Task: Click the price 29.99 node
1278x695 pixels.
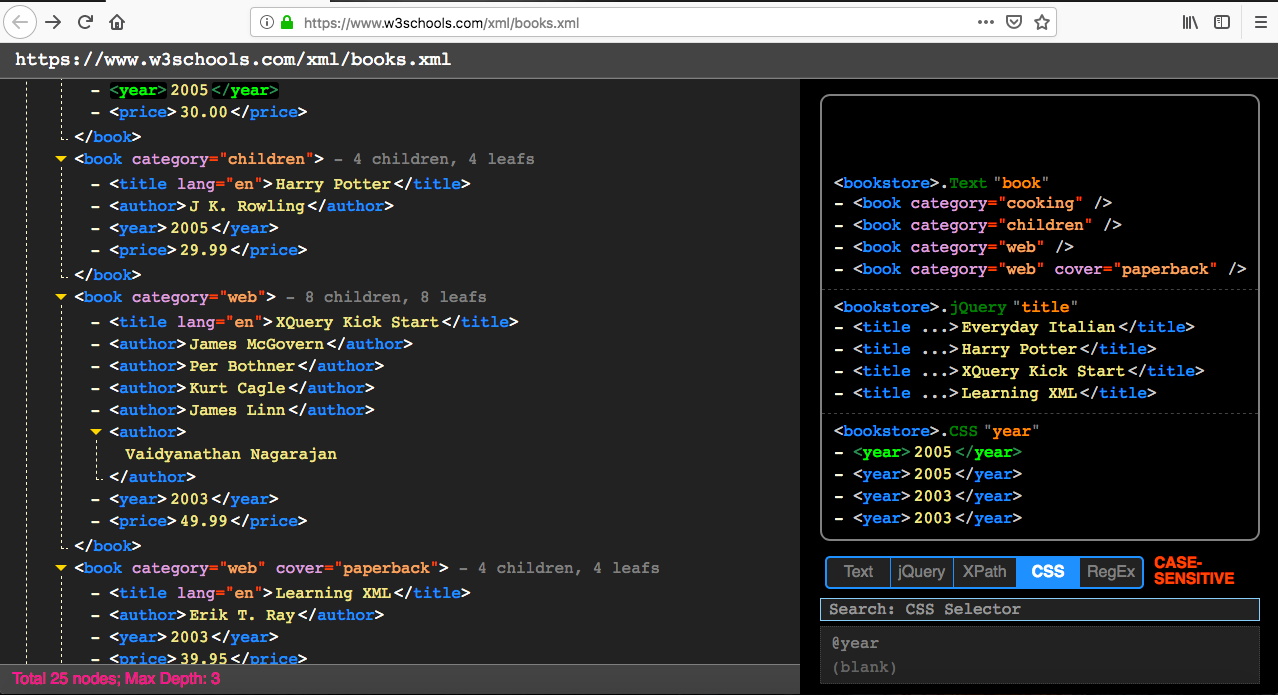Action: 208,250
